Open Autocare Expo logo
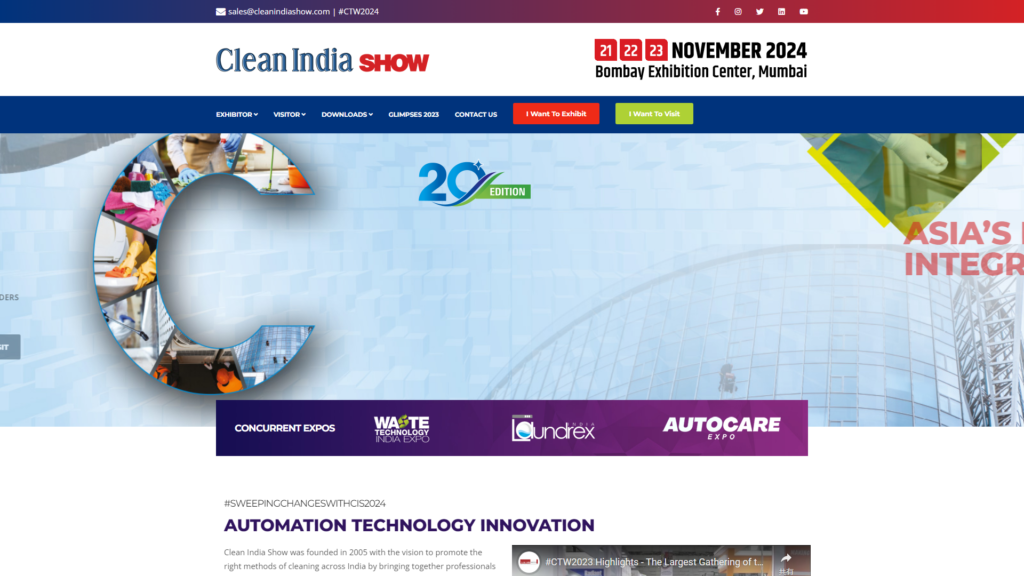Screen dimensions: 1024x576 722,428
